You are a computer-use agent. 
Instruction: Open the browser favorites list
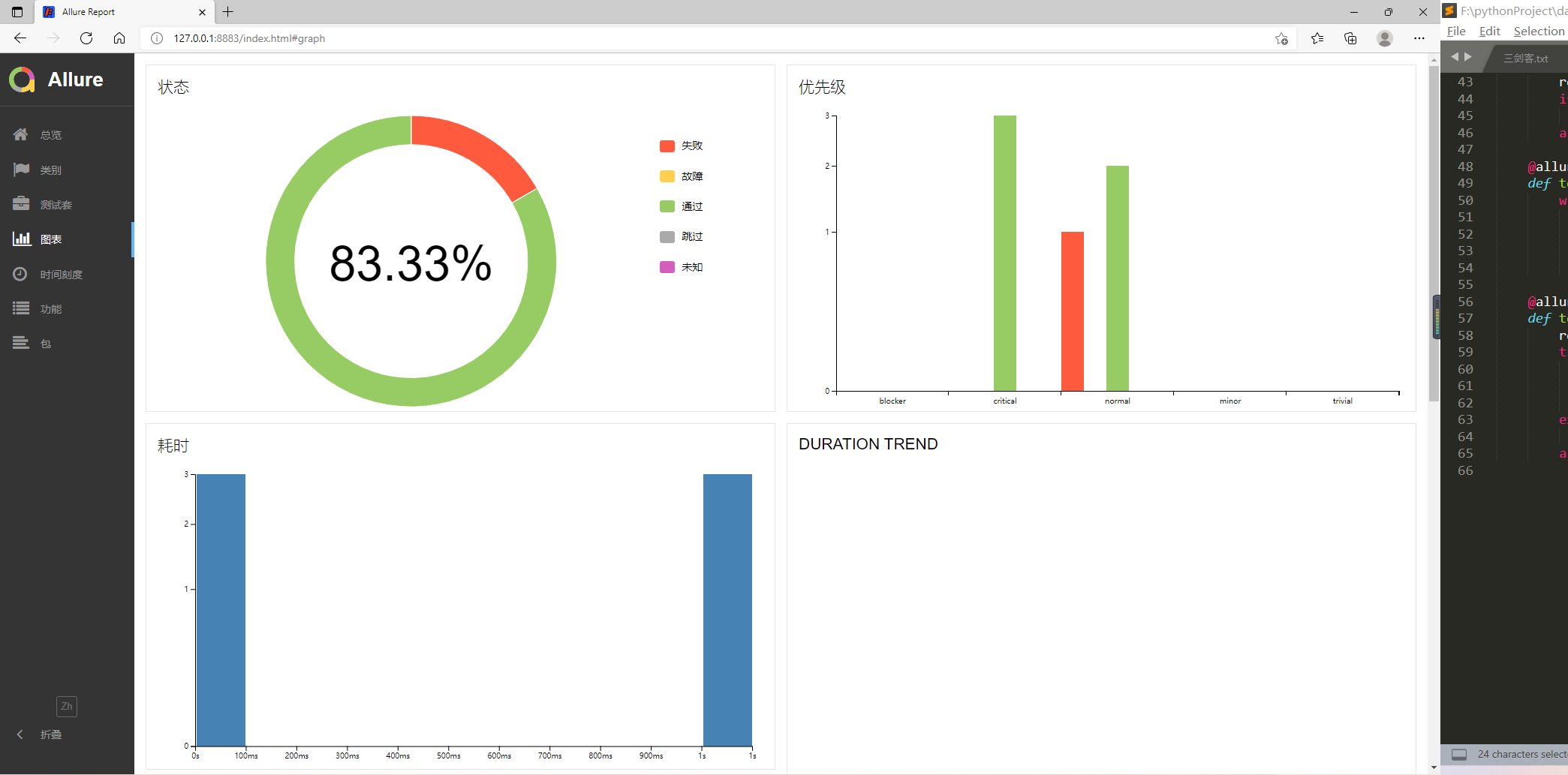point(1317,38)
